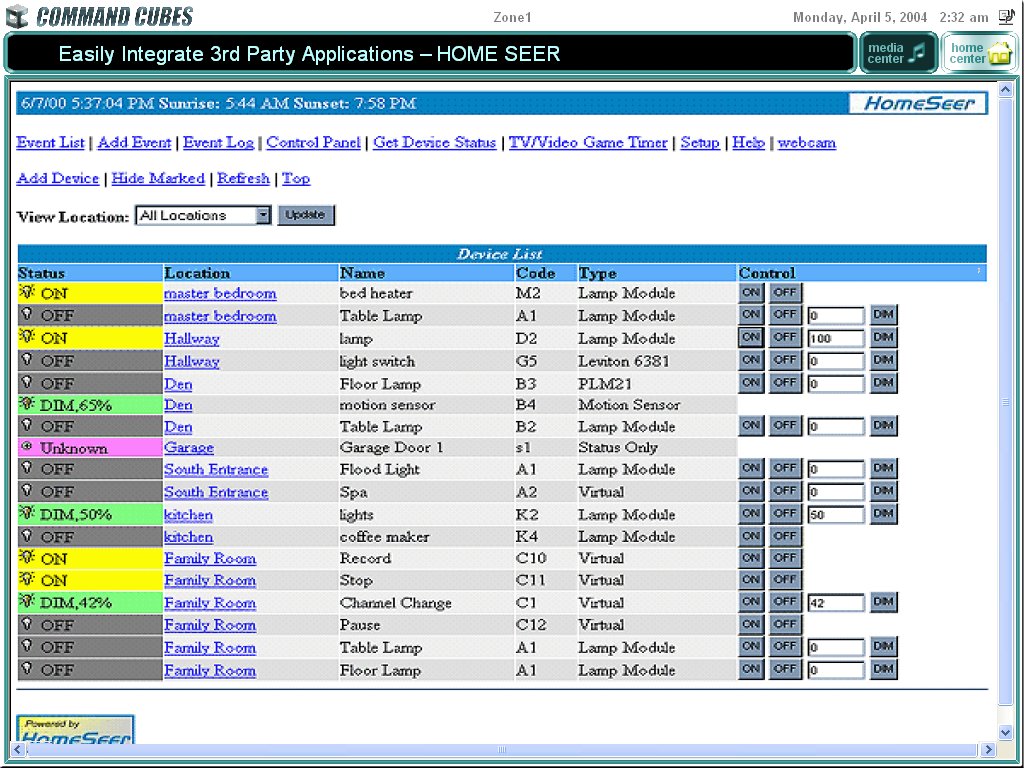
Task: Click the Powered by HomeSeer badge
Action: (x=76, y=731)
